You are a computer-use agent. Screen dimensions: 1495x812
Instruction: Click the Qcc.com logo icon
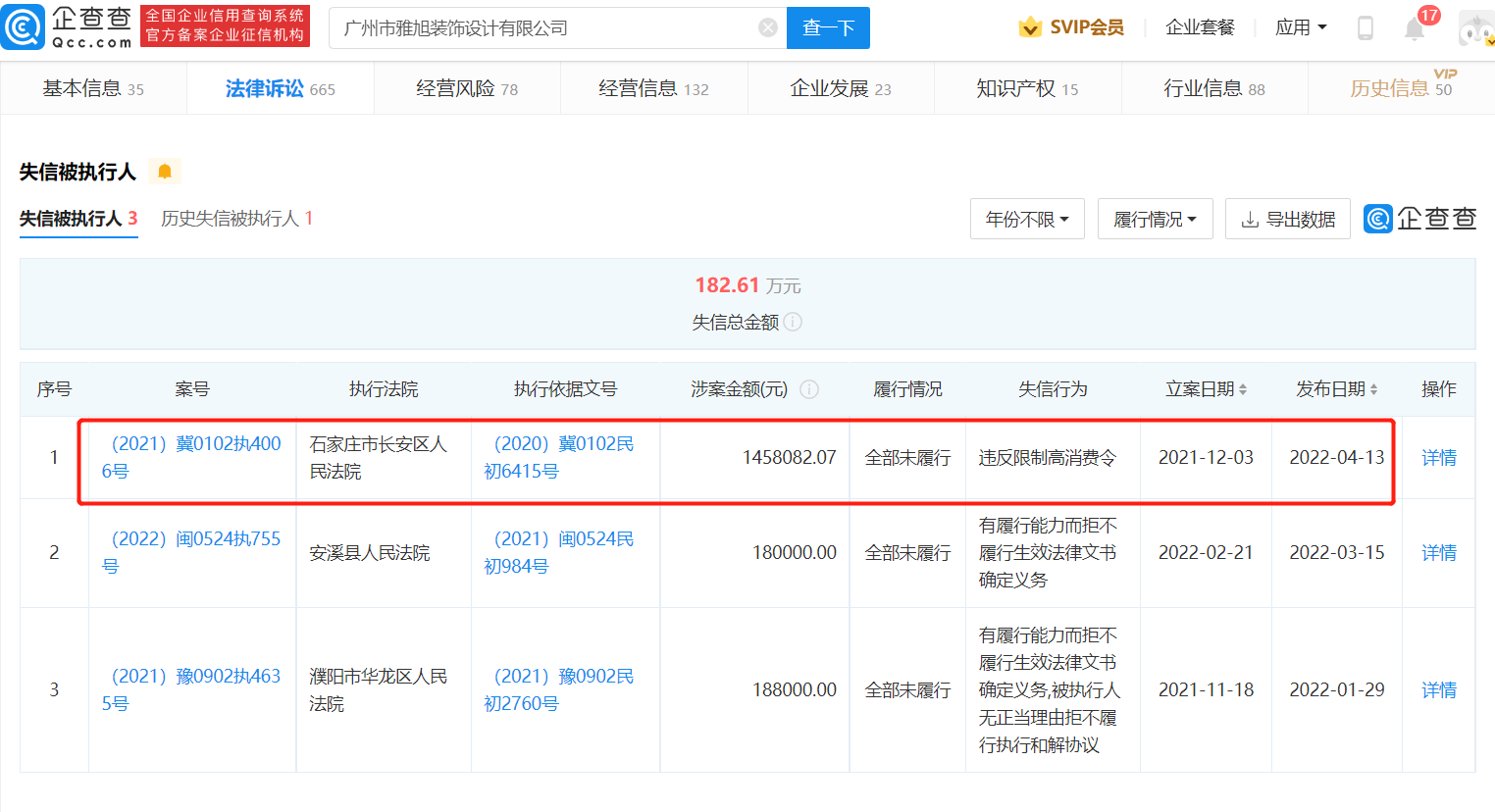tap(23, 26)
